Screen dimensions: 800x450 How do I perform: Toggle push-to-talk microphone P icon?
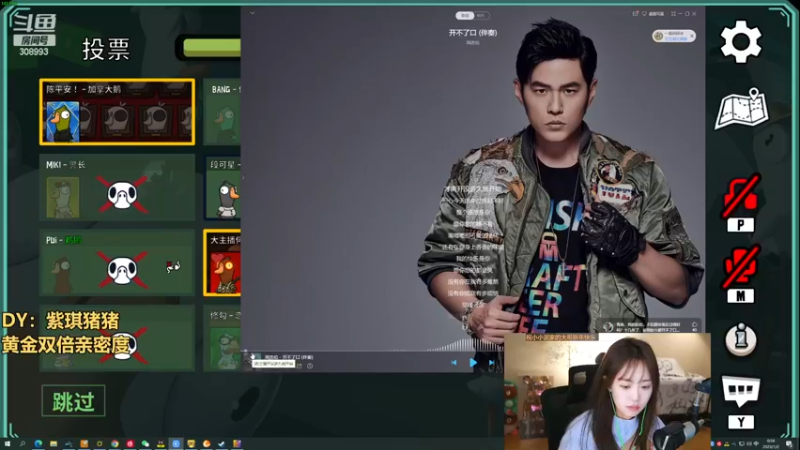click(x=741, y=204)
